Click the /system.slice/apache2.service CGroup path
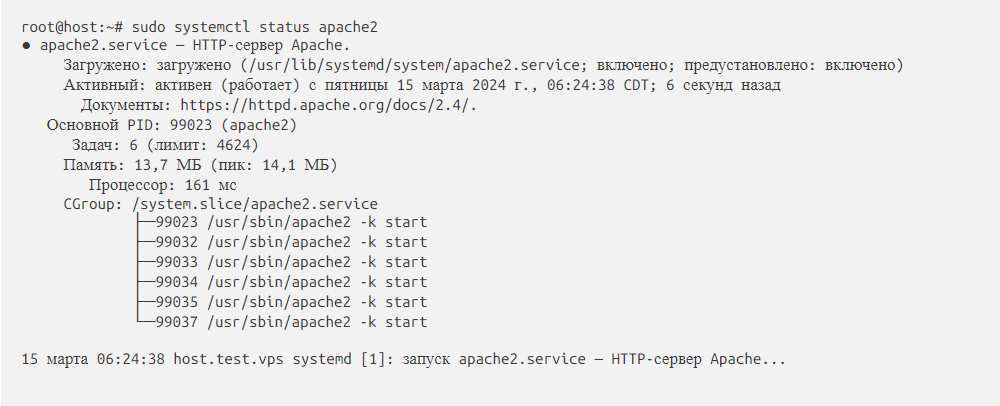 pos(255,203)
